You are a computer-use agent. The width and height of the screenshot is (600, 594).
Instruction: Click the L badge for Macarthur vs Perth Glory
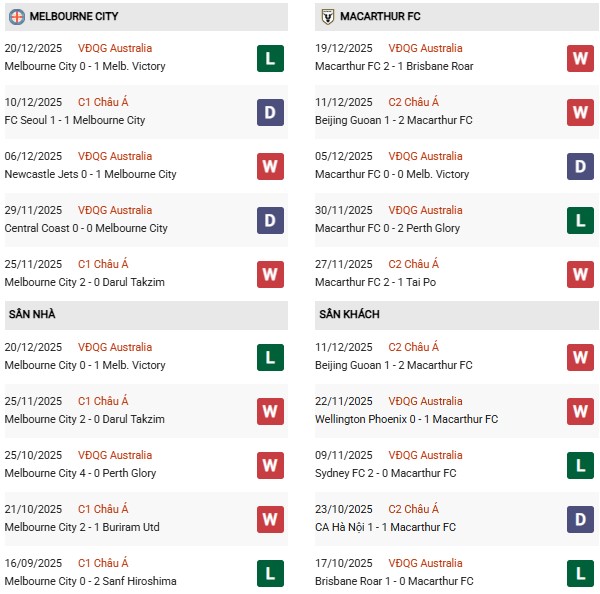(580, 221)
